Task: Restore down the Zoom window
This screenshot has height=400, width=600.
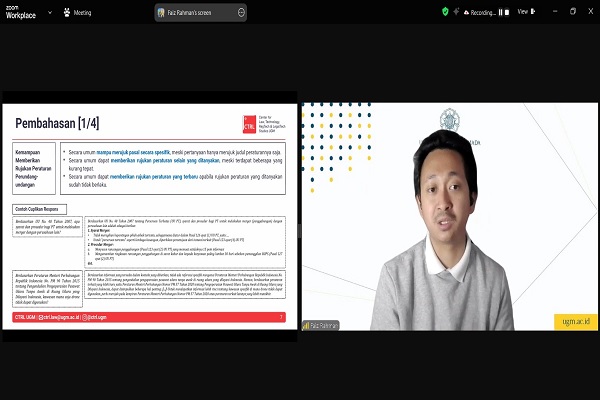Action: (x=573, y=11)
